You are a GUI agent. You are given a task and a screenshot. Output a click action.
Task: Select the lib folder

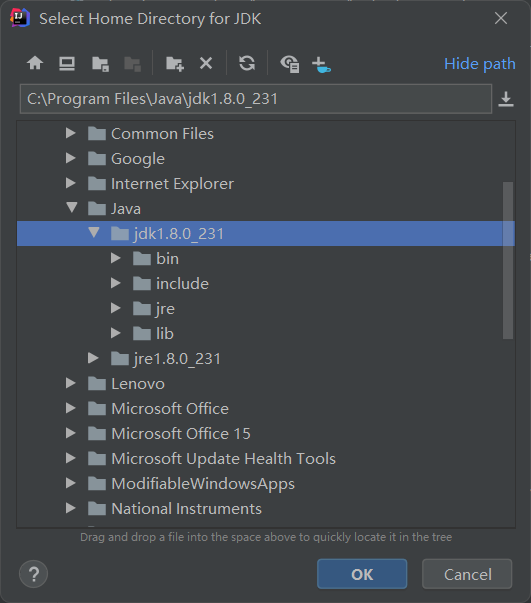tap(165, 334)
